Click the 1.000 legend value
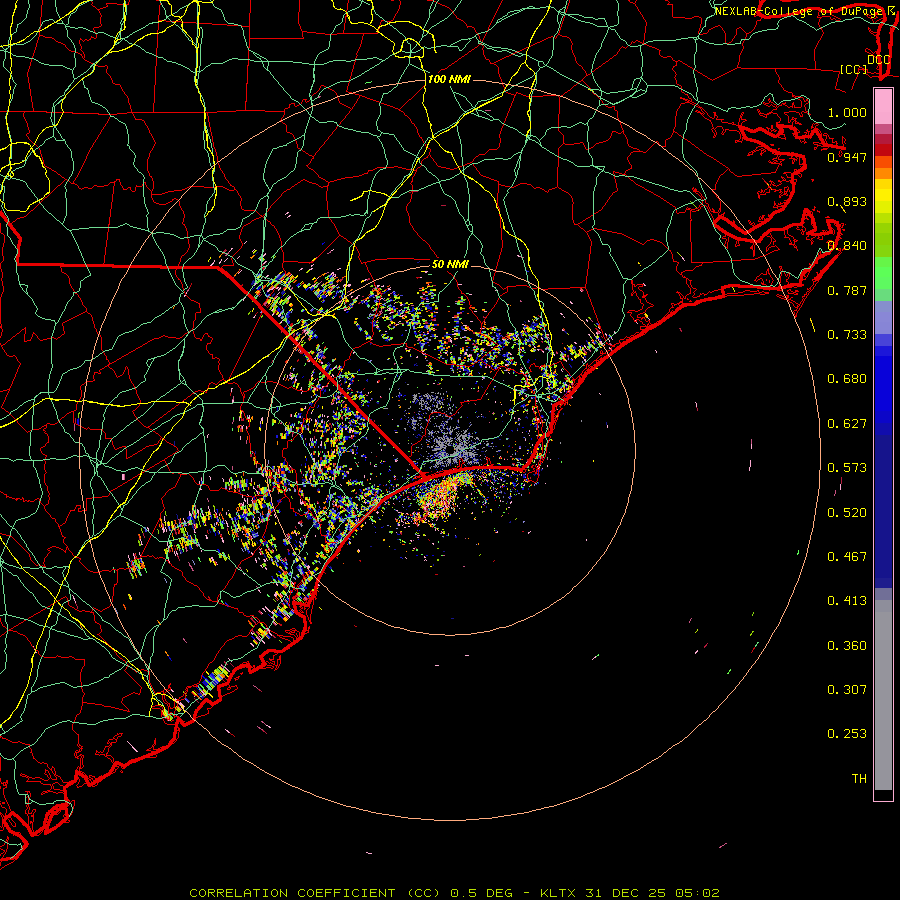The width and height of the screenshot is (900, 900). 847,112
